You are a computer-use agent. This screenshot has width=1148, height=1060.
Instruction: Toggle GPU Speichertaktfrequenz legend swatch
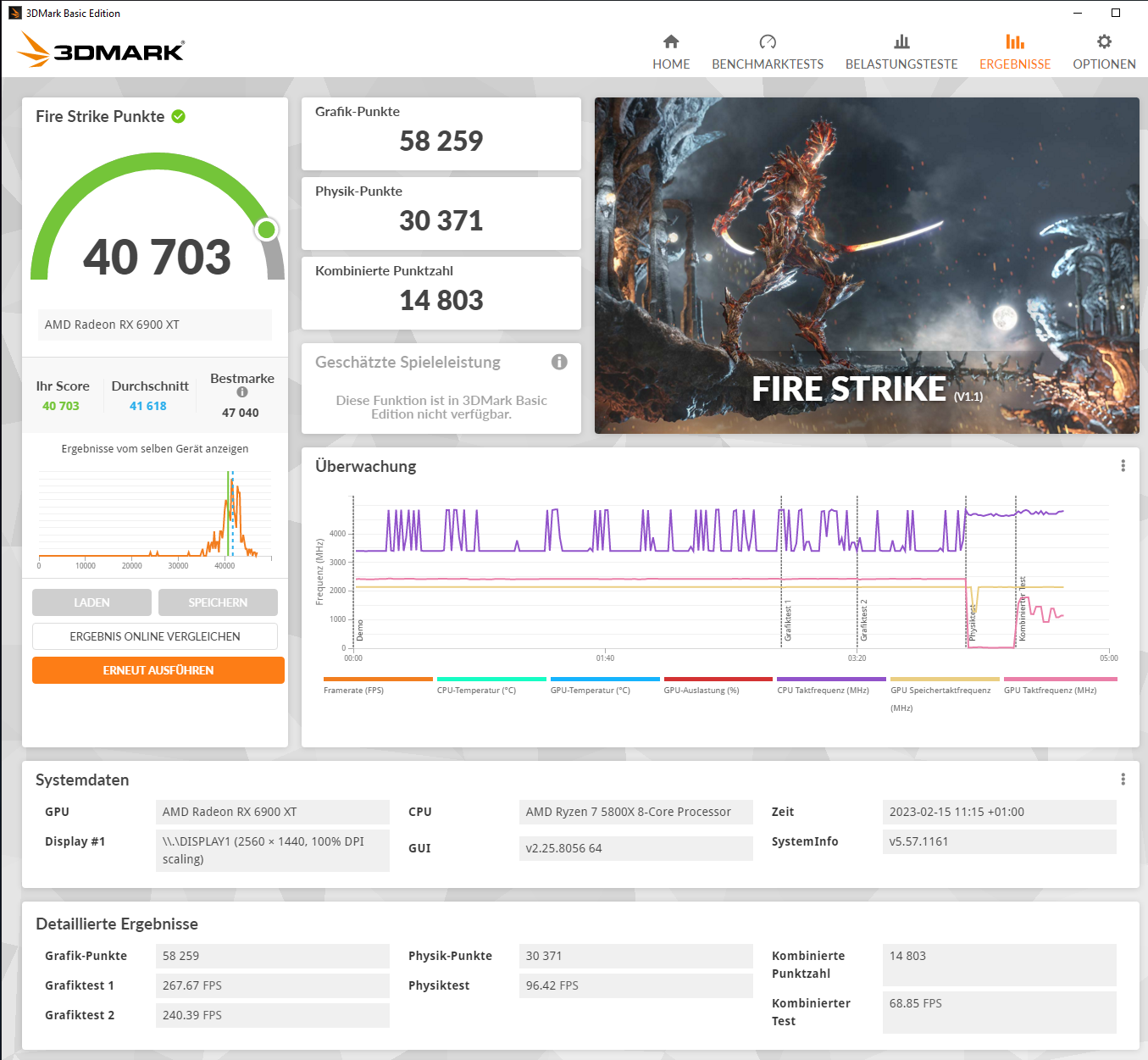click(945, 679)
